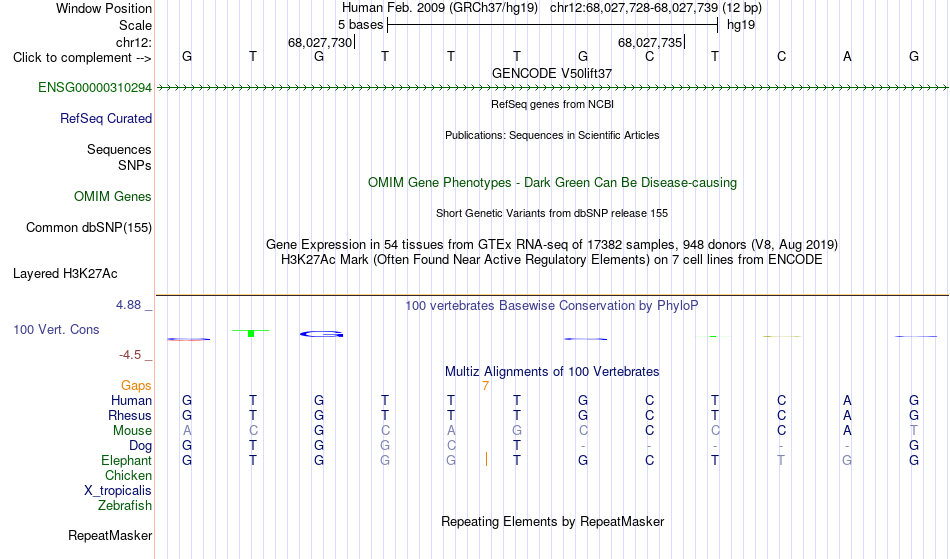Click the 'OMIM Gene Phenotypes' green title
This screenshot has width=950, height=559.
(552, 183)
